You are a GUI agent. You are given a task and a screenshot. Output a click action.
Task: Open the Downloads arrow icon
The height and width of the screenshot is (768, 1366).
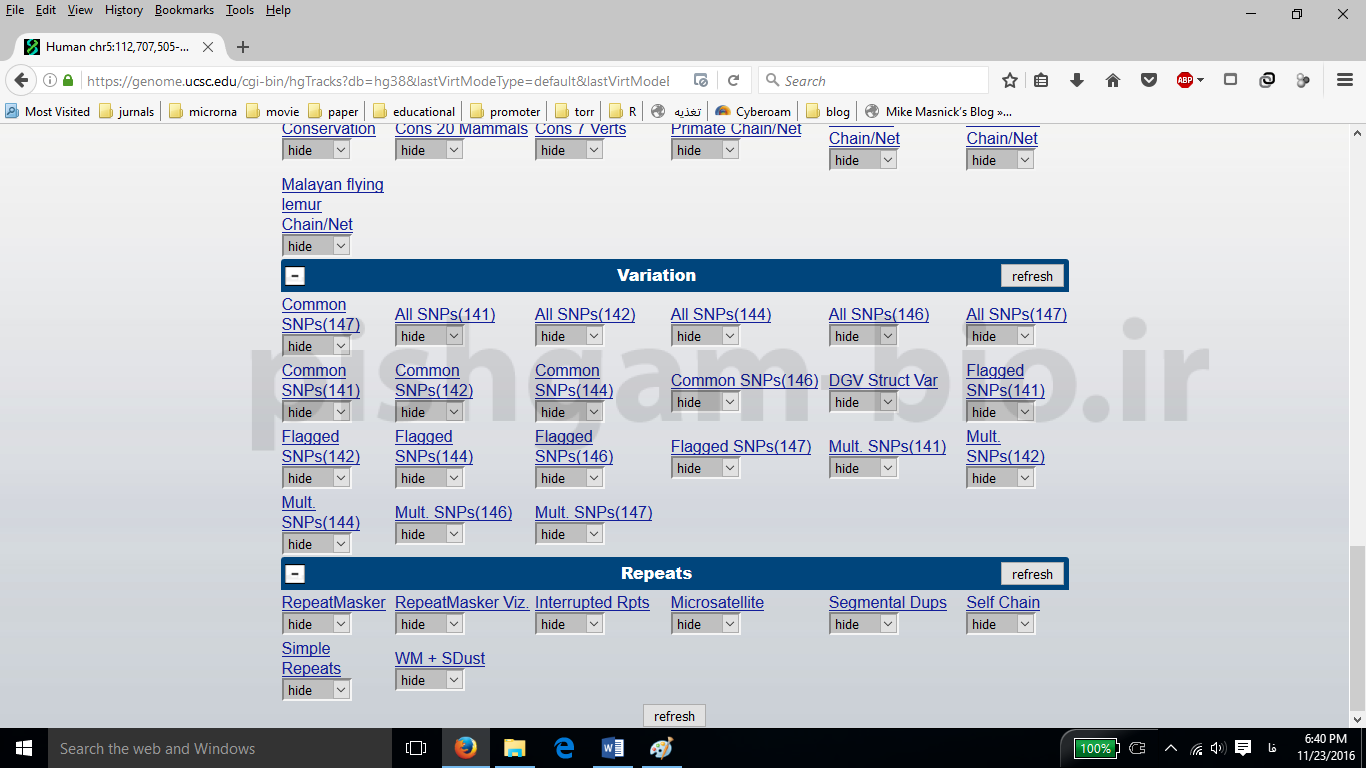[x=1077, y=81]
